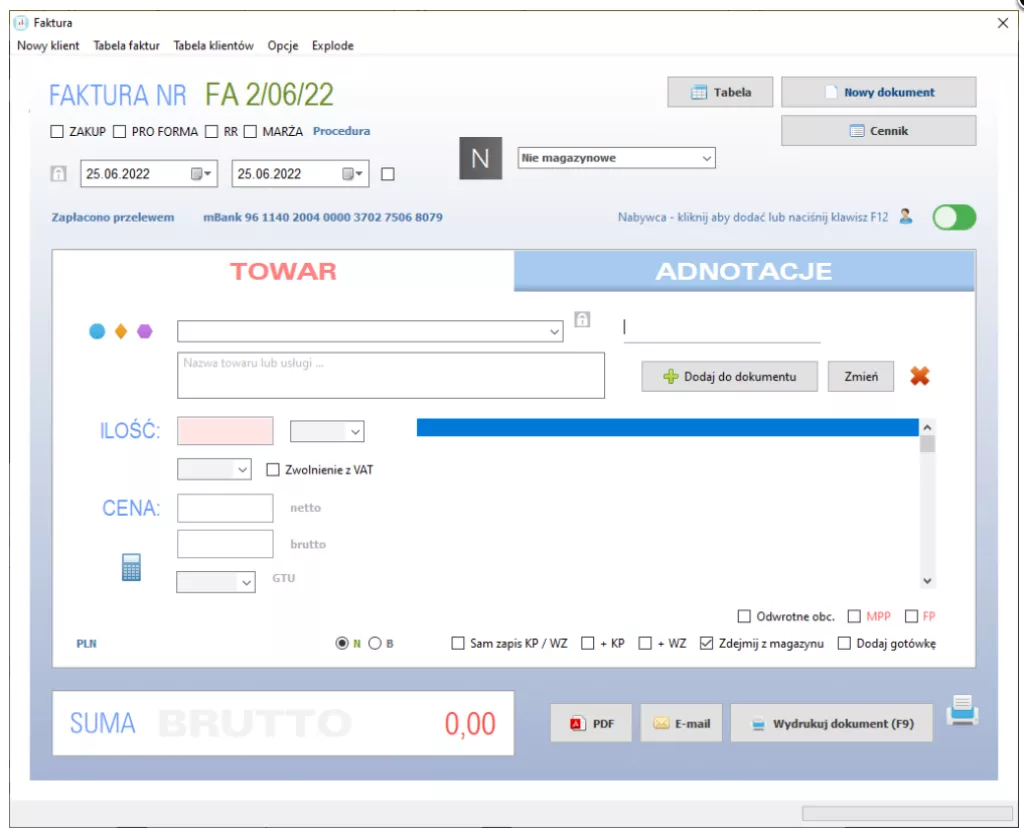The width and height of the screenshot is (1024, 836).
Task: Open calendar picker of second date field
Action: pos(353,174)
